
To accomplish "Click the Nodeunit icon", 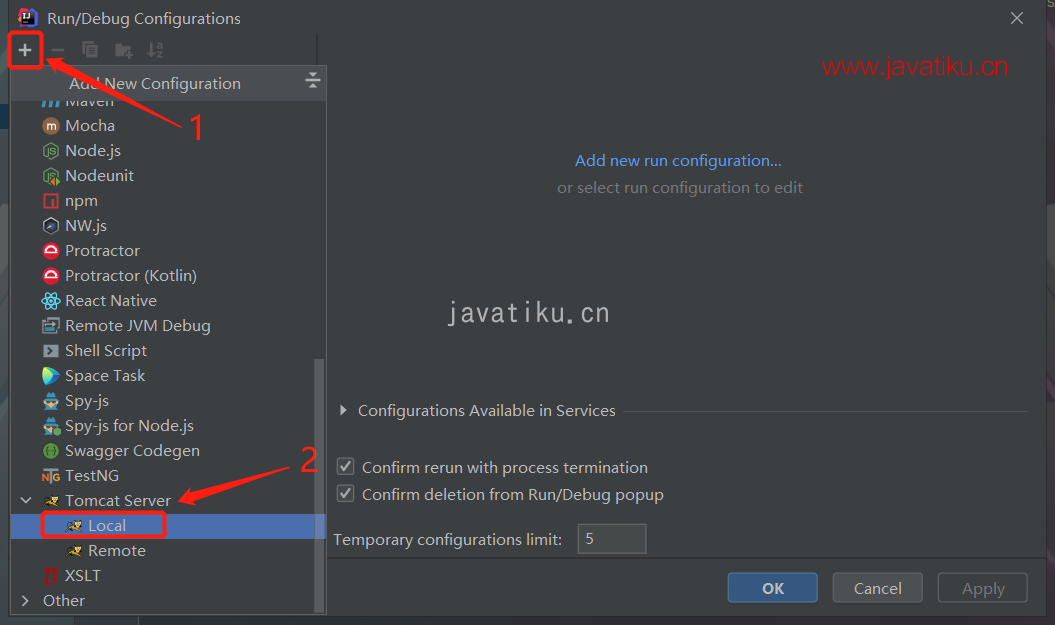I will [51, 176].
